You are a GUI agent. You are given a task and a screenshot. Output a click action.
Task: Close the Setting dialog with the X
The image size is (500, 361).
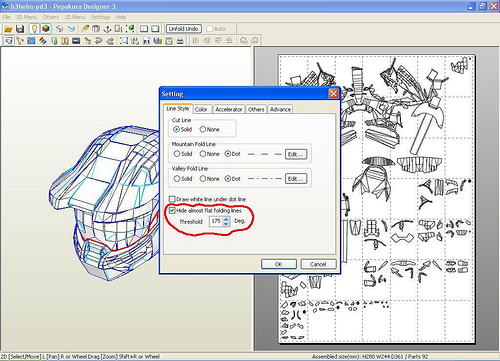tap(333, 94)
